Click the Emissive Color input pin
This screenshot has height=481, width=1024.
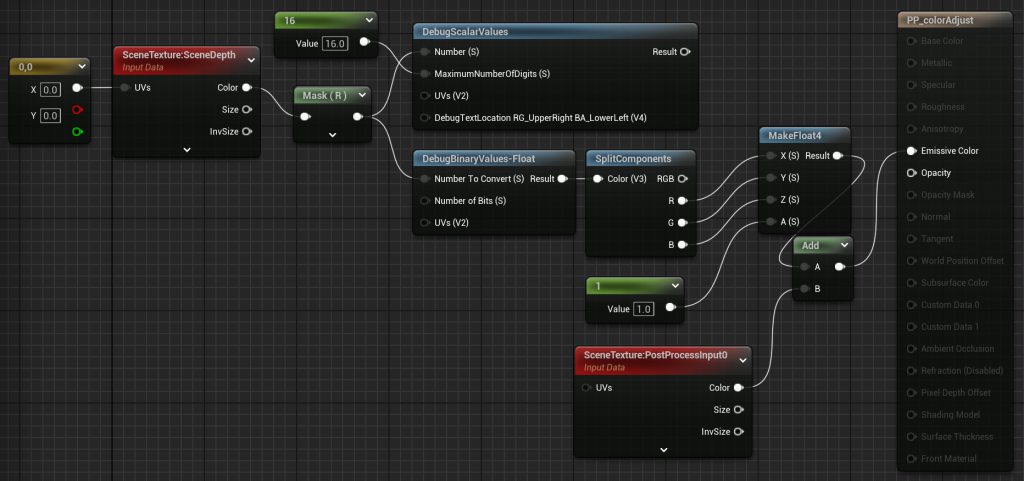[x=911, y=151]
